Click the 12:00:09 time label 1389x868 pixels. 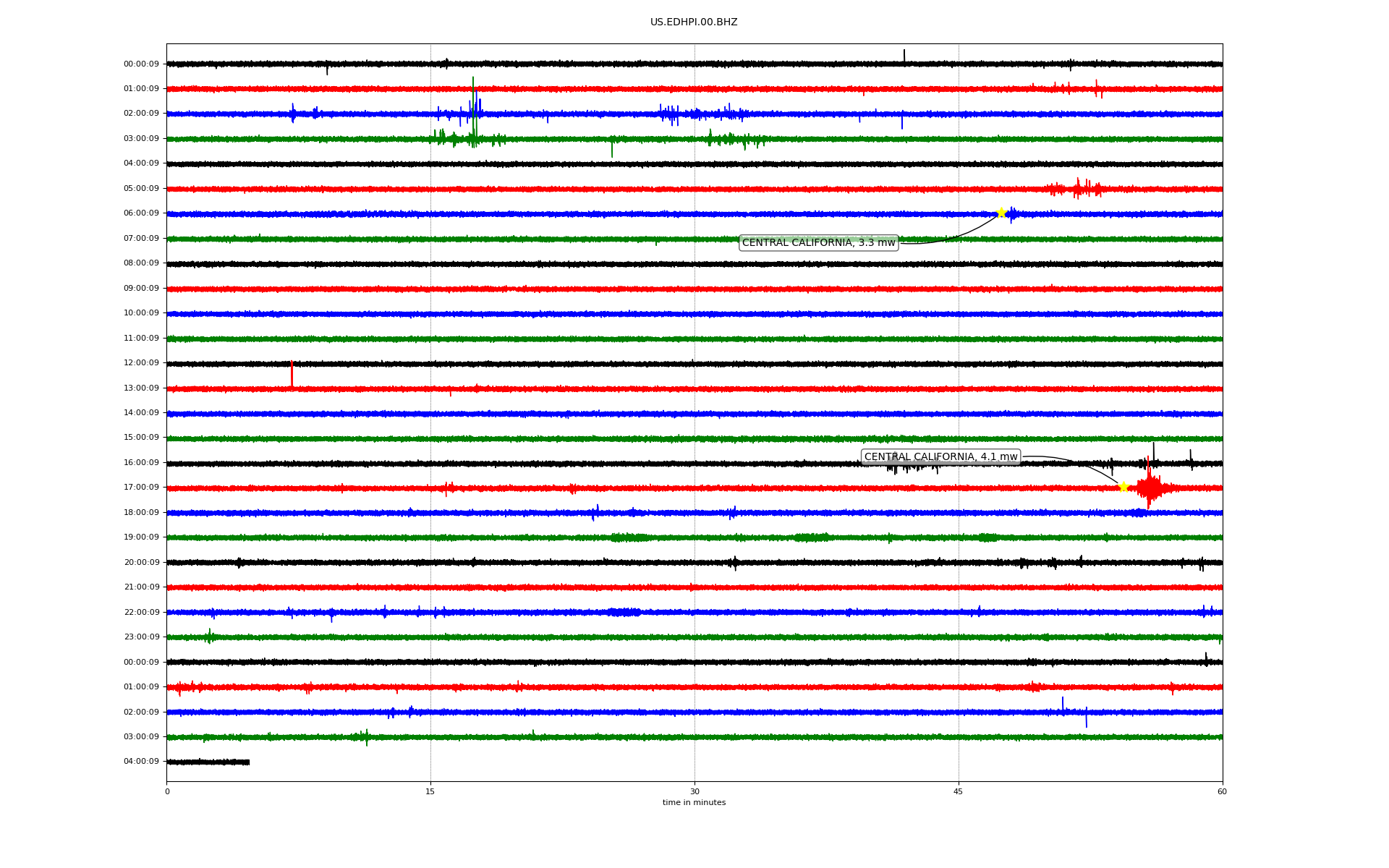tap(141, 363)
